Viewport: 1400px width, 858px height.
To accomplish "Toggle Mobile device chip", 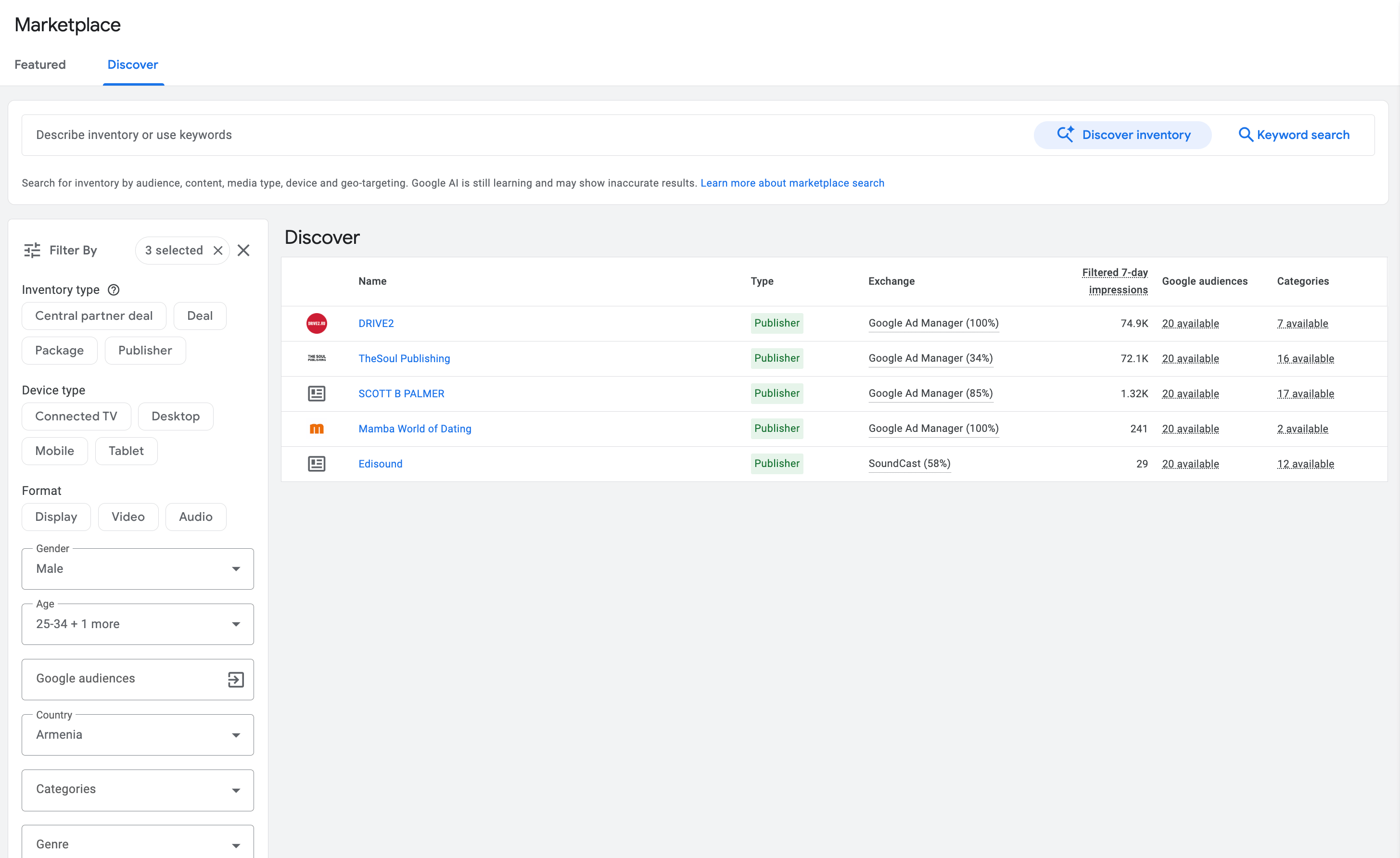I will point(54,451).
